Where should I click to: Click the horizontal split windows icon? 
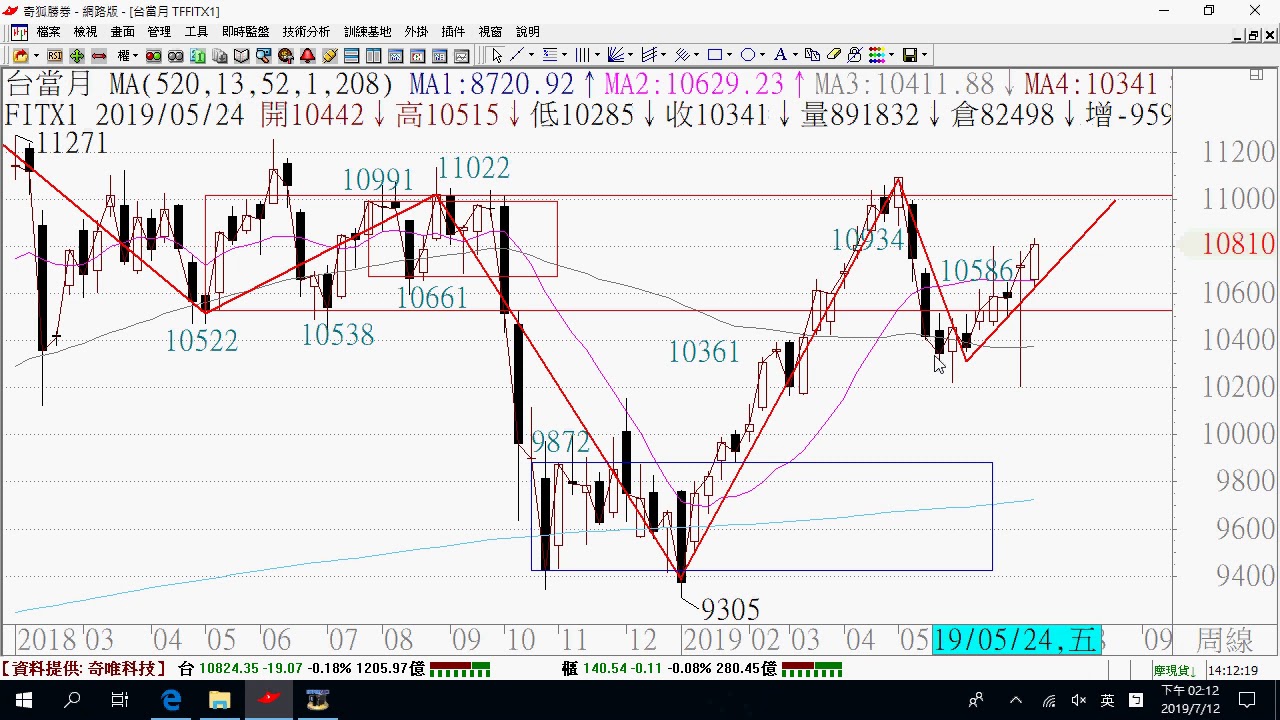click(351, 55)
